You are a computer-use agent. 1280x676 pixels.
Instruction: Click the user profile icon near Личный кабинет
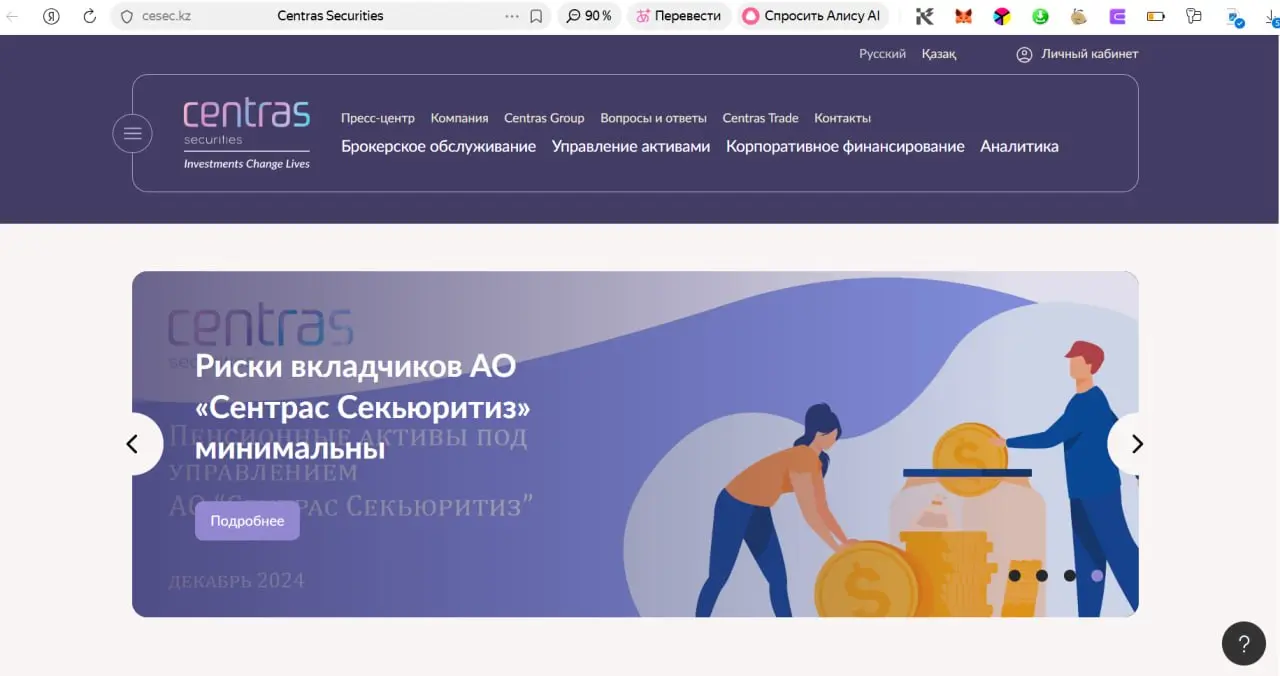[1024, 55]
